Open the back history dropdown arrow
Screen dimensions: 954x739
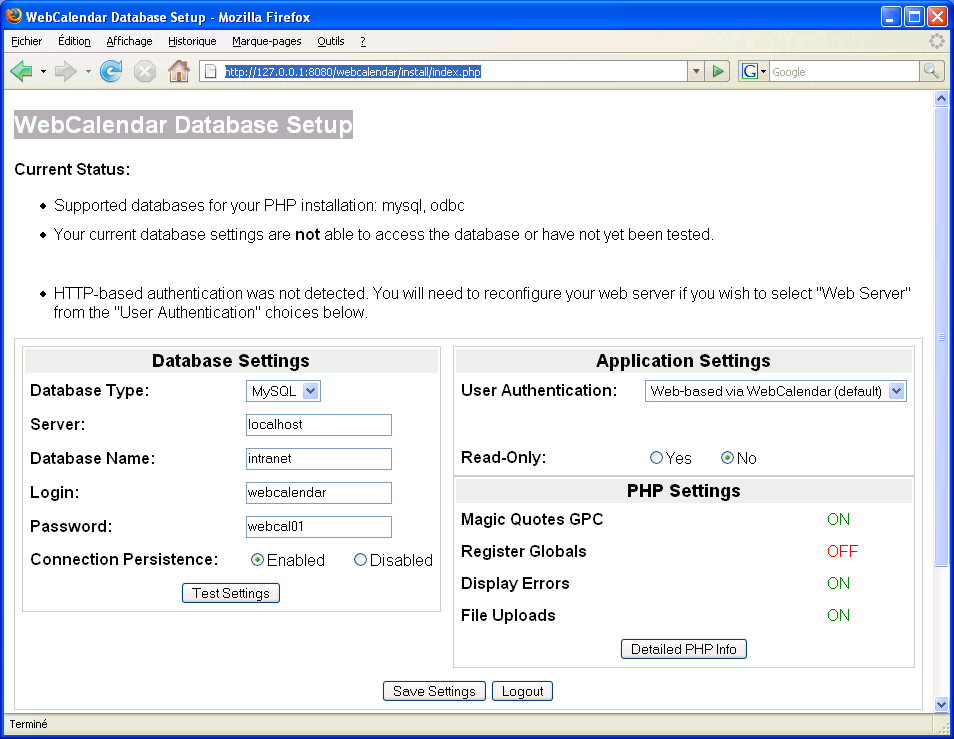[43, 72]
